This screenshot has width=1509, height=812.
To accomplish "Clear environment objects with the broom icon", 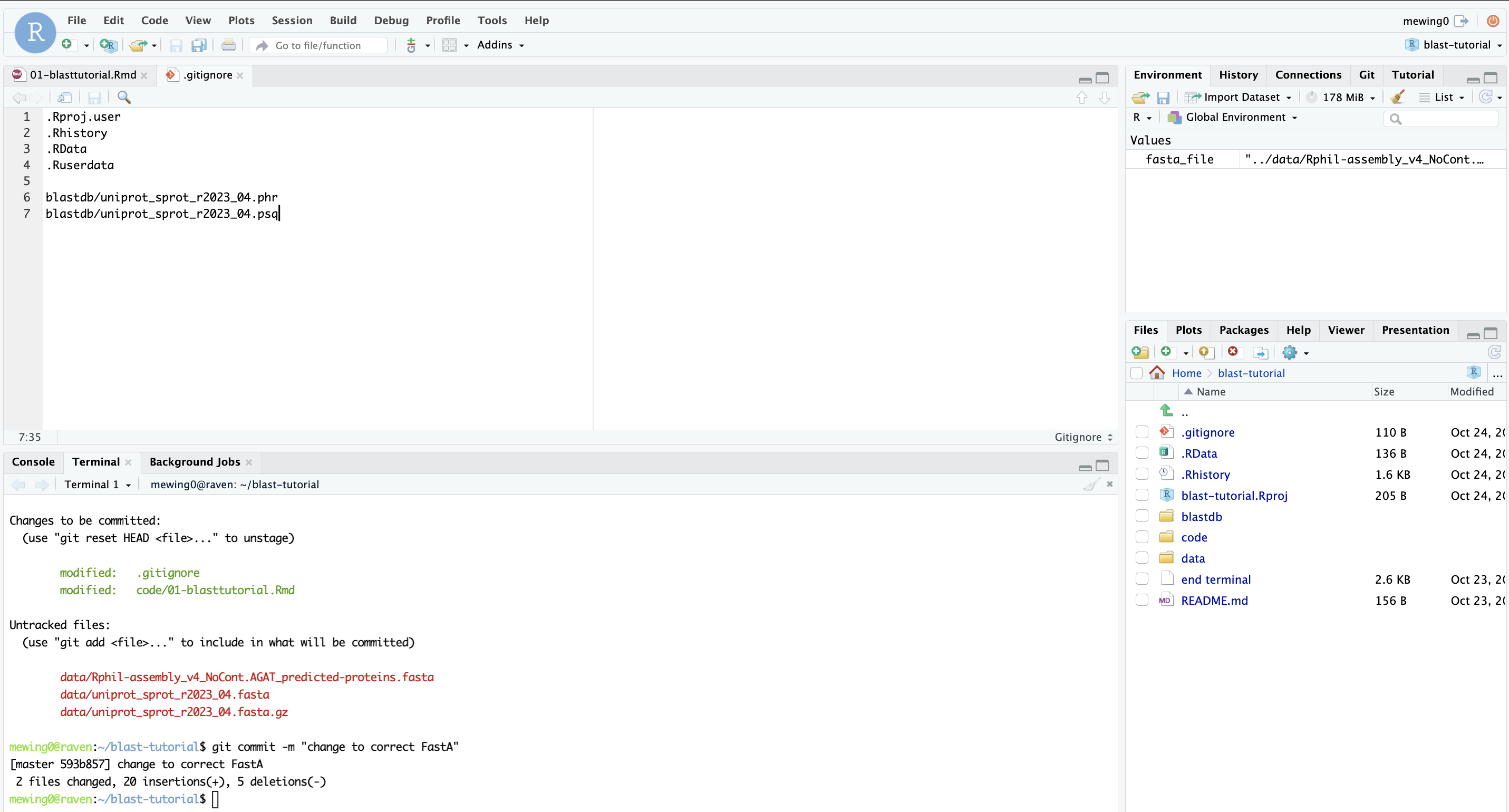I will tap(1398, 96).
